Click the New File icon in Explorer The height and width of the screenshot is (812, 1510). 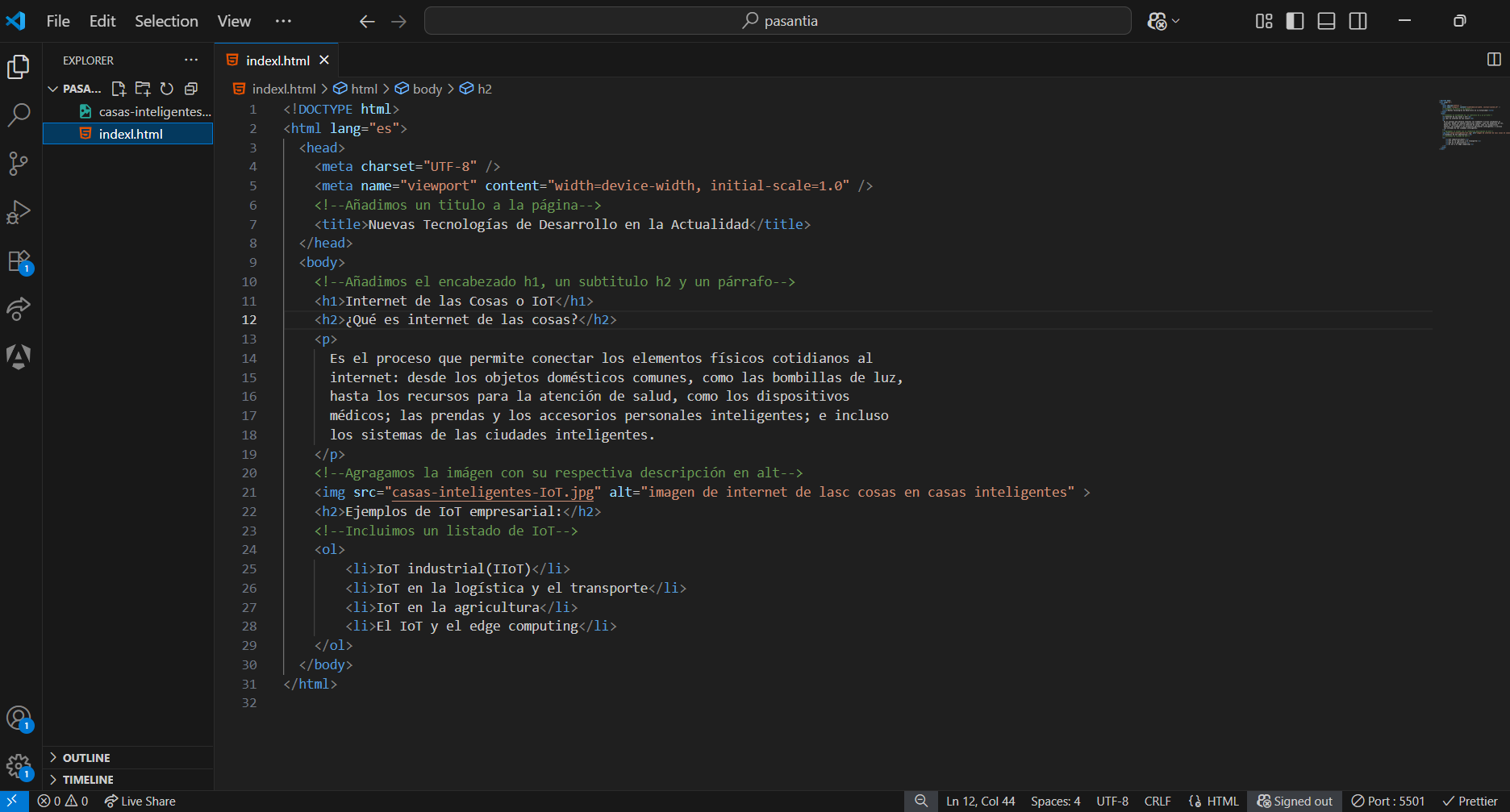point(119,89)
